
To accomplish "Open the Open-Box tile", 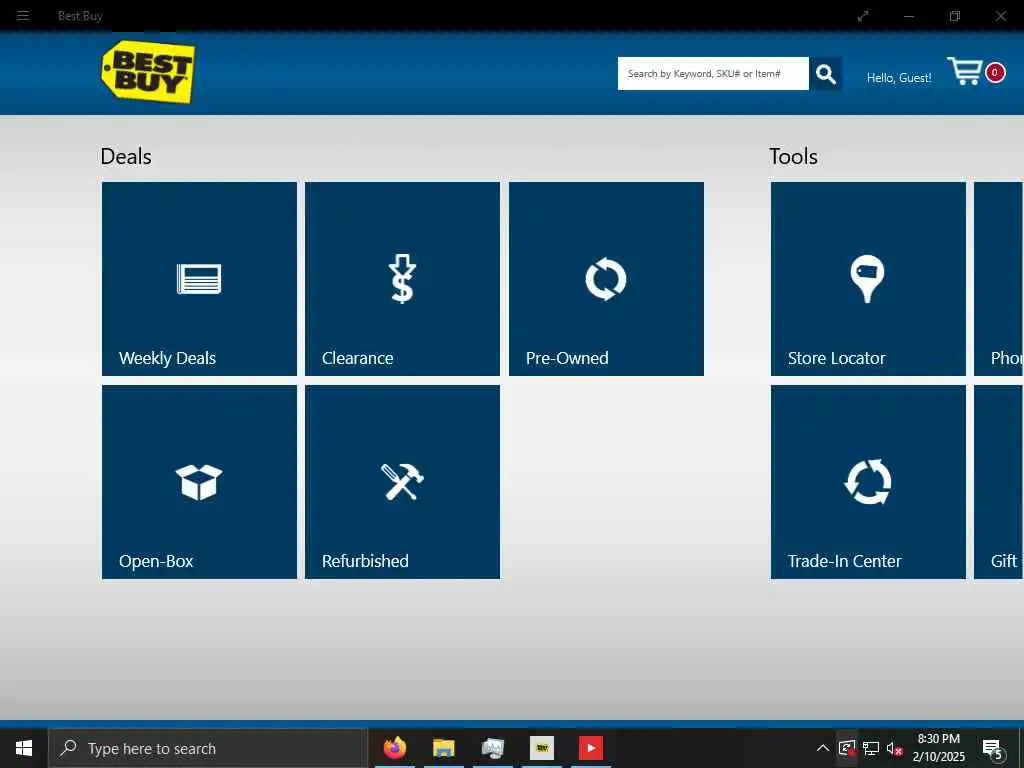I will pyautogui.click(x=199, y=482).
